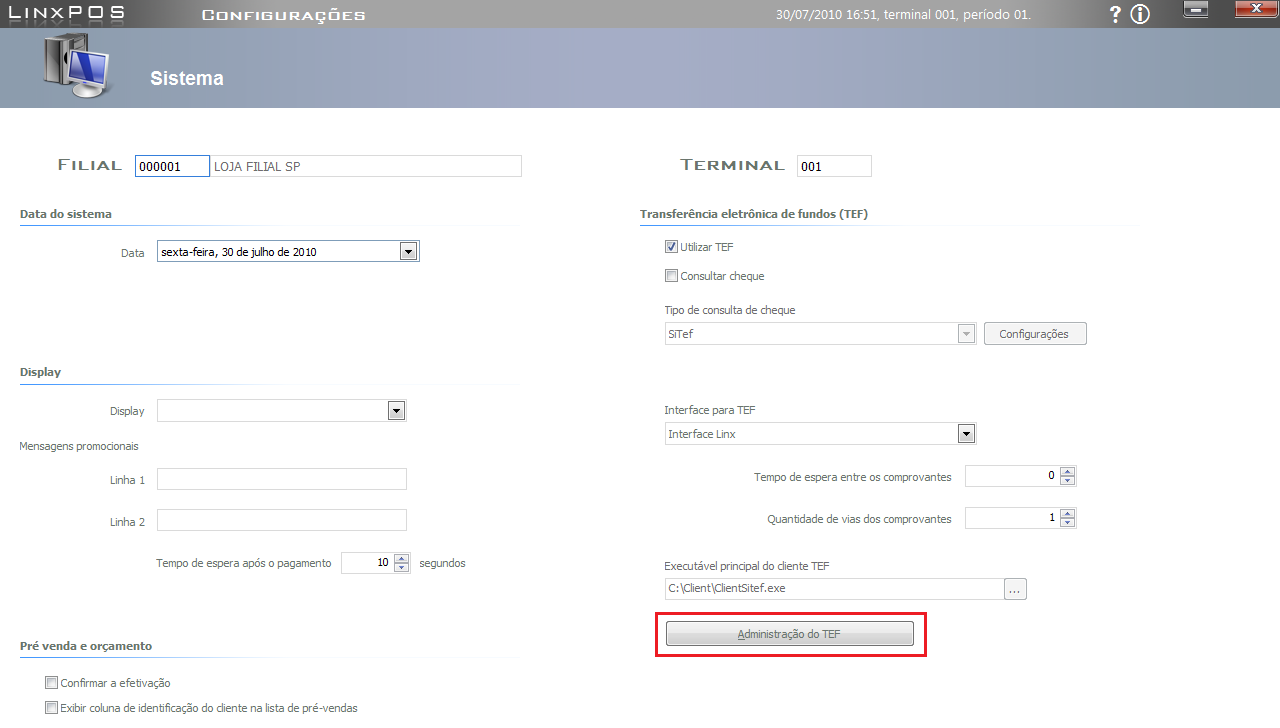Click the Data do sistema heading
The width and height of the screenshot is (1280, 728).
click(x=66, y=214)
